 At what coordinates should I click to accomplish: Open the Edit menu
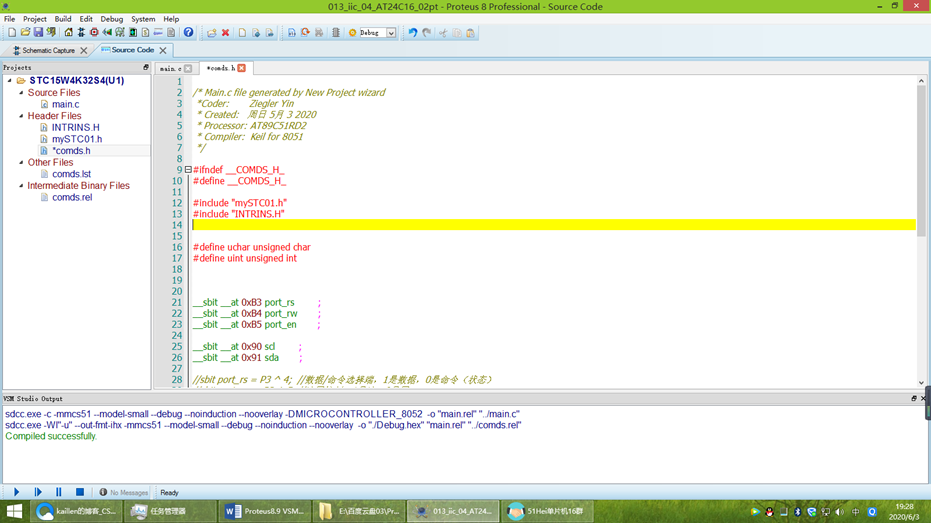point(86,19)
